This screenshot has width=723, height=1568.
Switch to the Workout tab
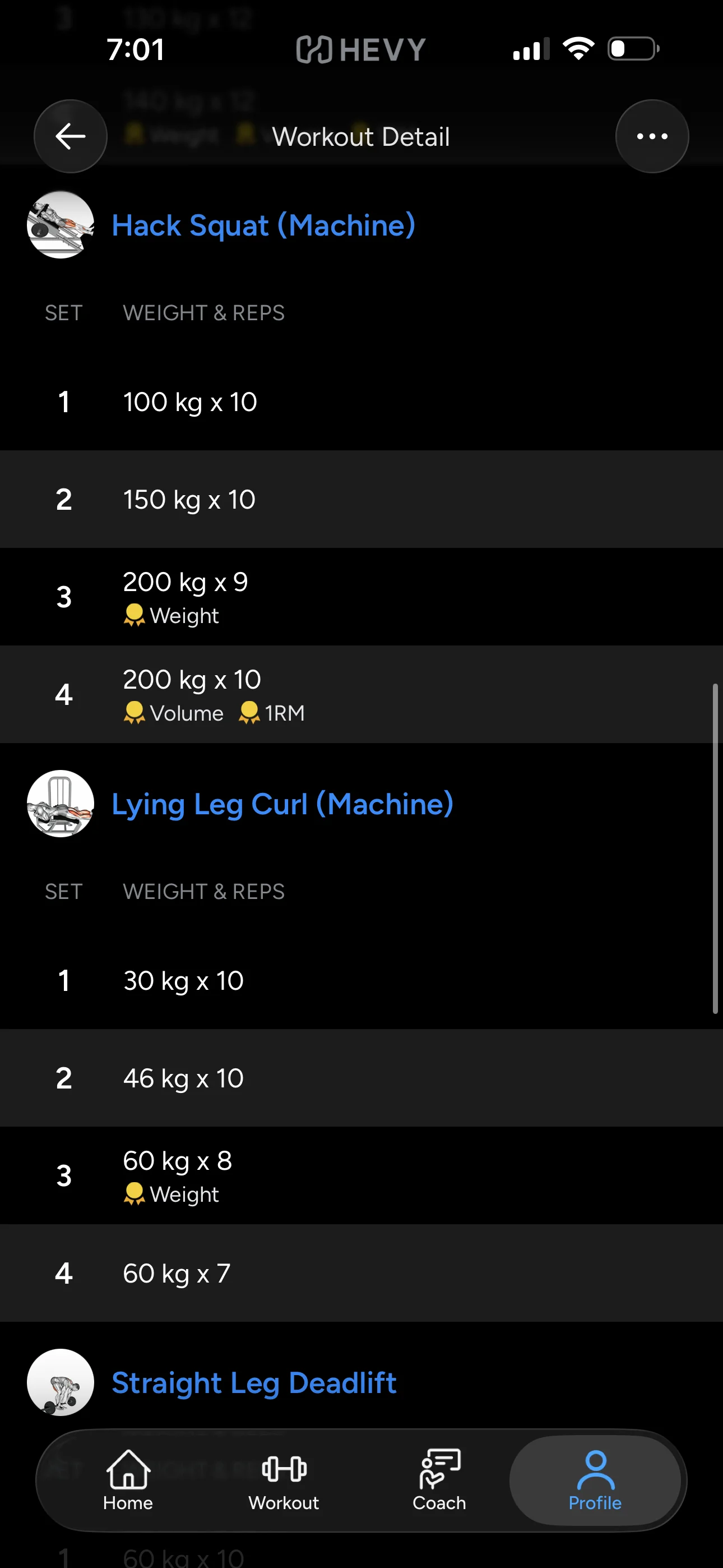pyautogui.click(x=284, y=1481)
